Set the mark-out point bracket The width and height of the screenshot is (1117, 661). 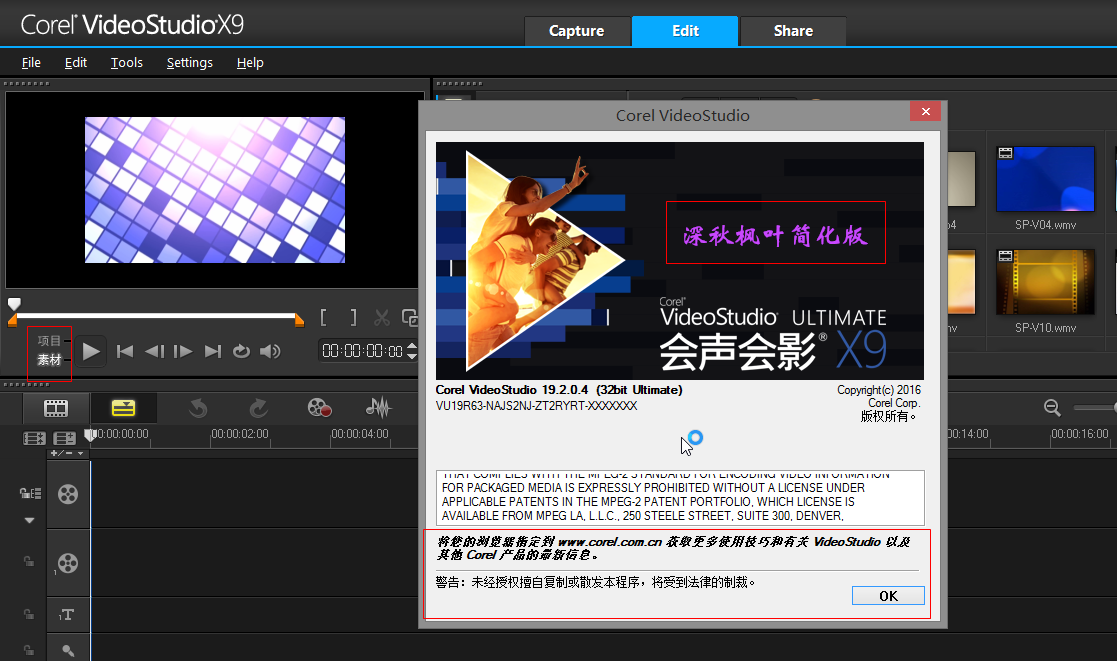(353, 318)
